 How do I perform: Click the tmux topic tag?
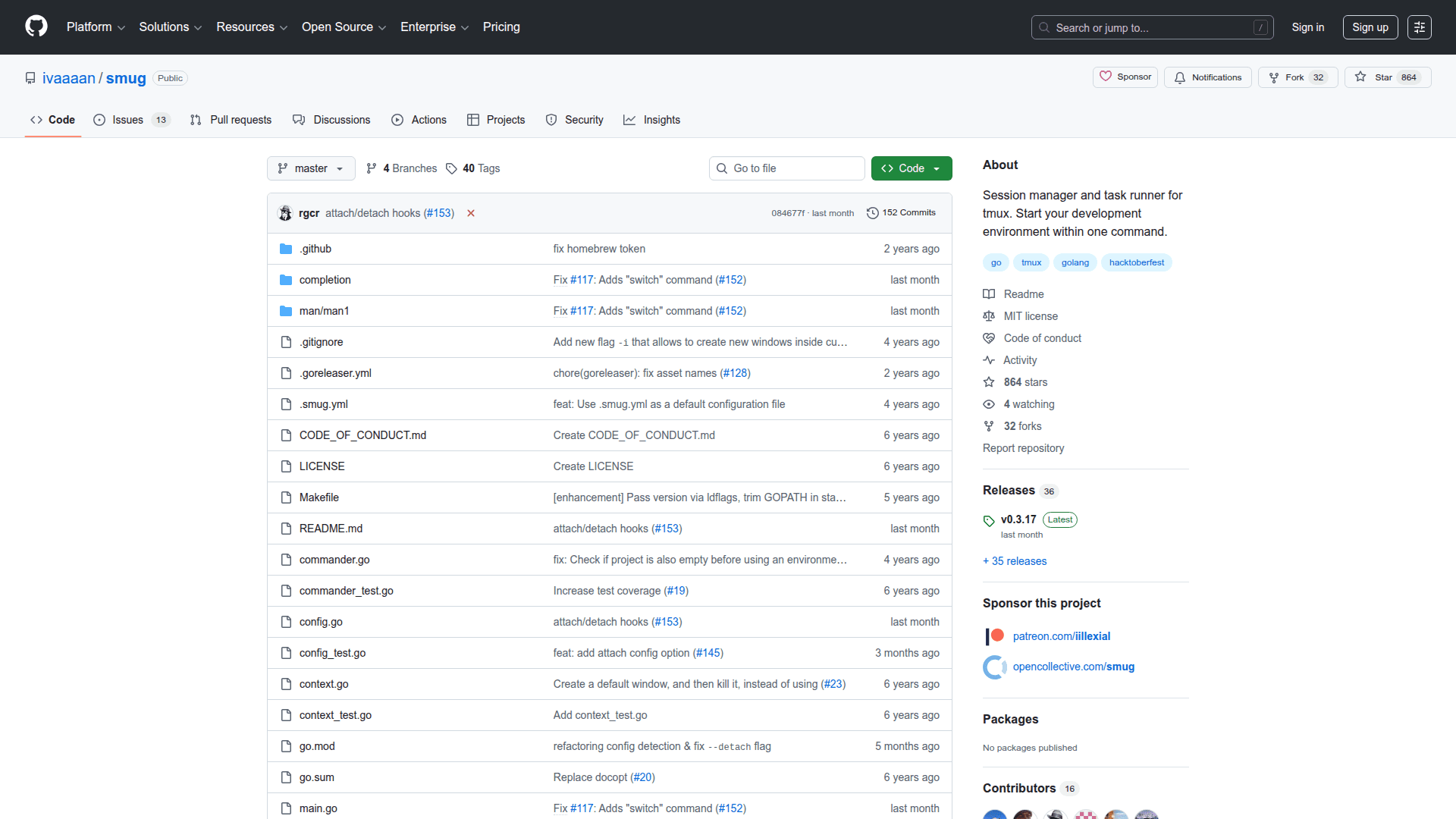point(1031,262)
